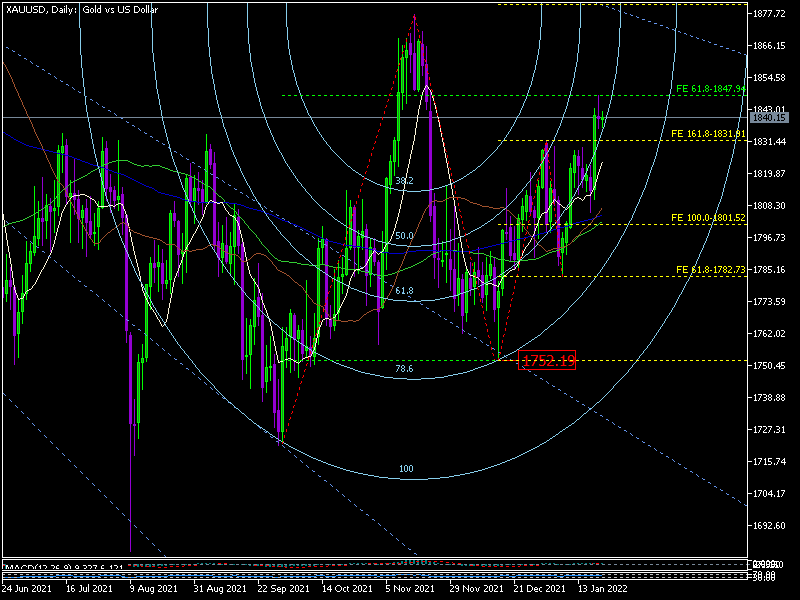The width and height of the screenshot is (800, 600).
Task: Click the XAUUSD Daily chart title
Action: click(x=75, y=9)
